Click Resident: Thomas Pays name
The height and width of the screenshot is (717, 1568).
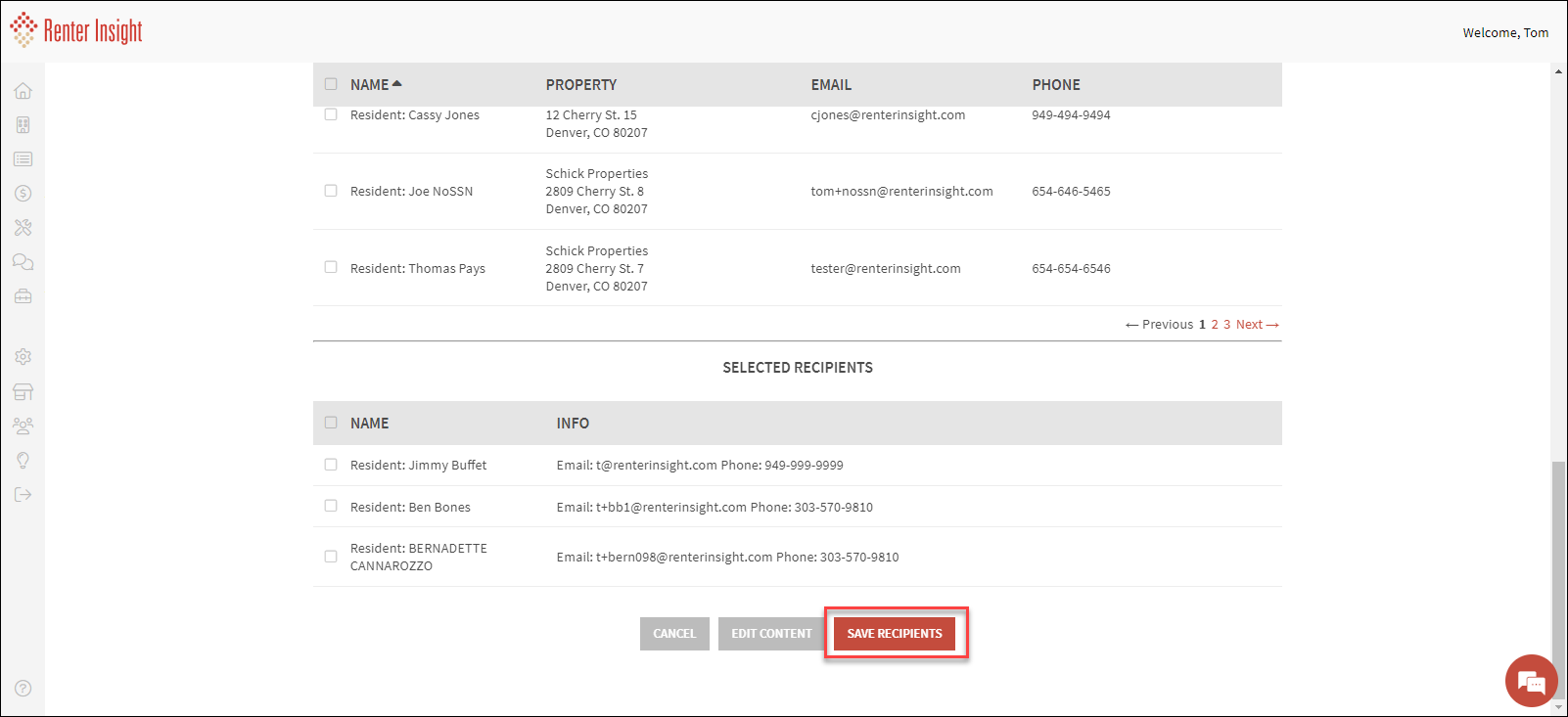pos(418,269)
